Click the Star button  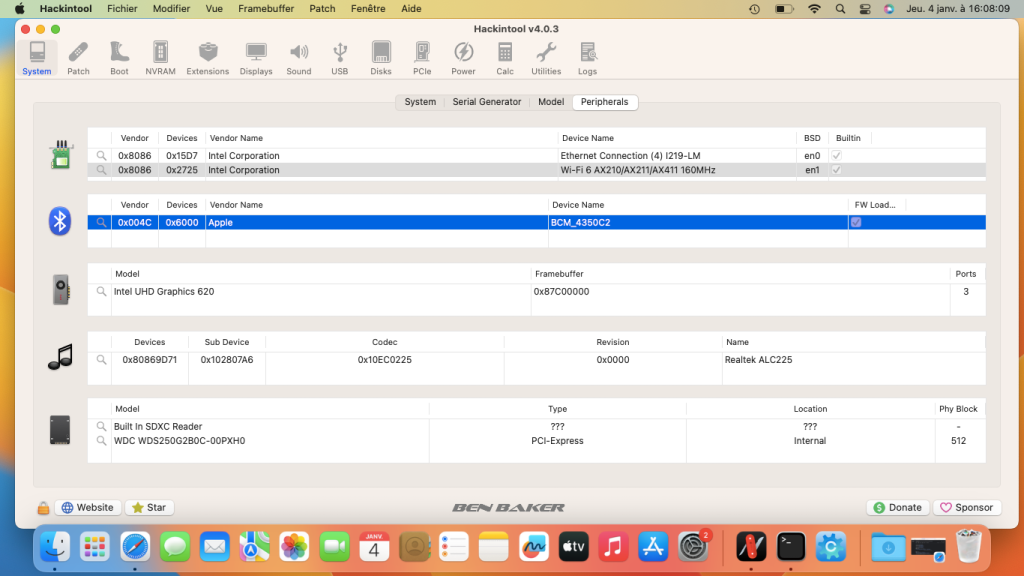click(x=149, y=507)
